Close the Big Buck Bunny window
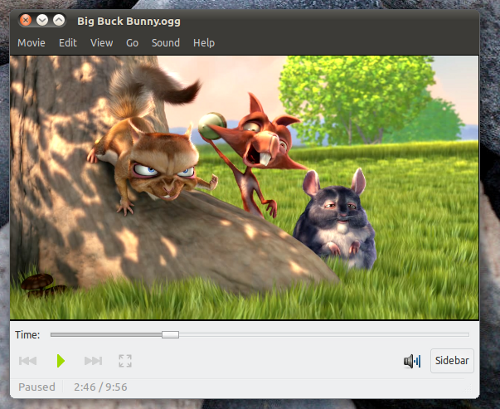The image size is (500, 409). 25,20
